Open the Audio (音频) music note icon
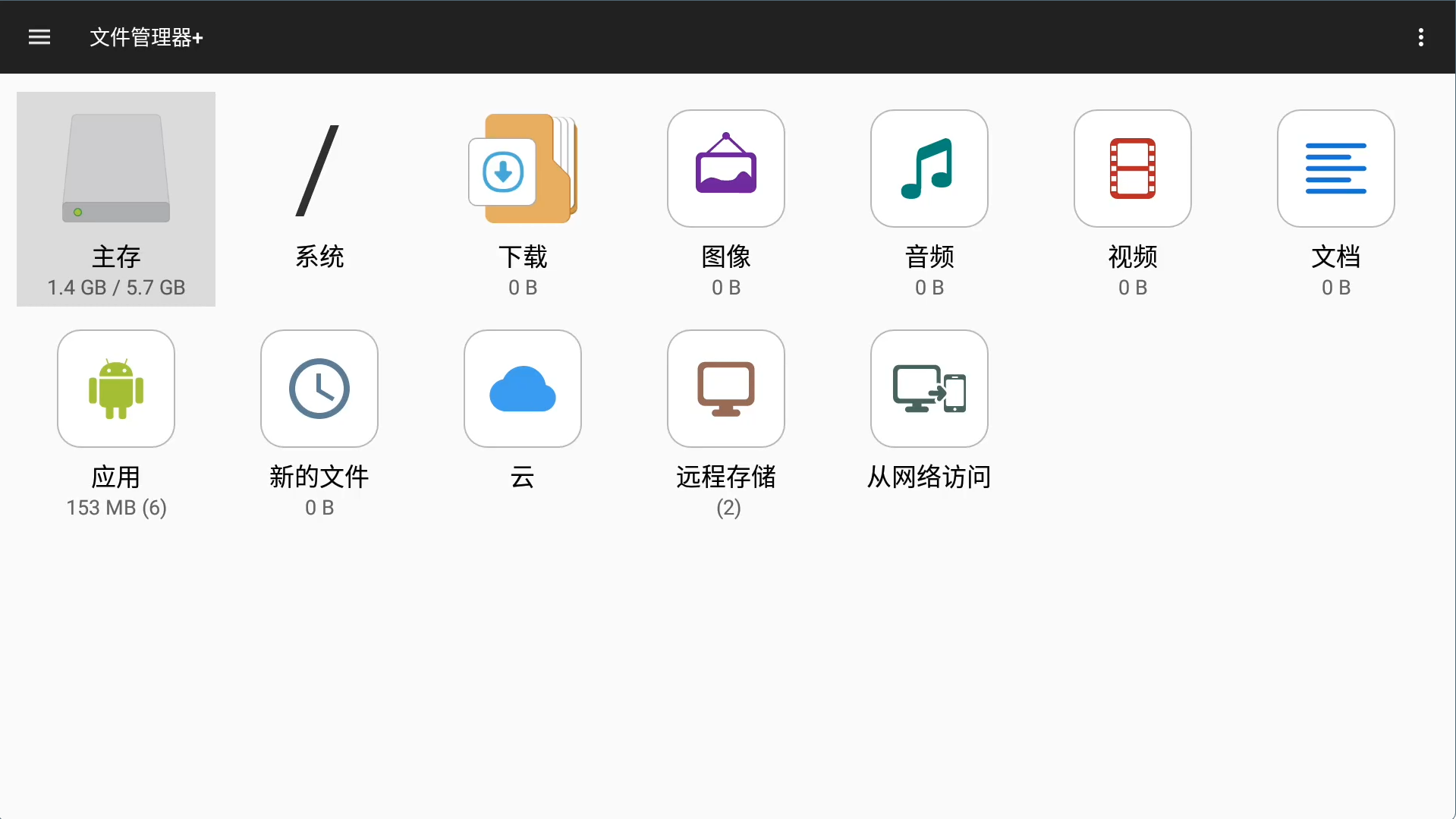1456x819 pixels. click(929, 169)
